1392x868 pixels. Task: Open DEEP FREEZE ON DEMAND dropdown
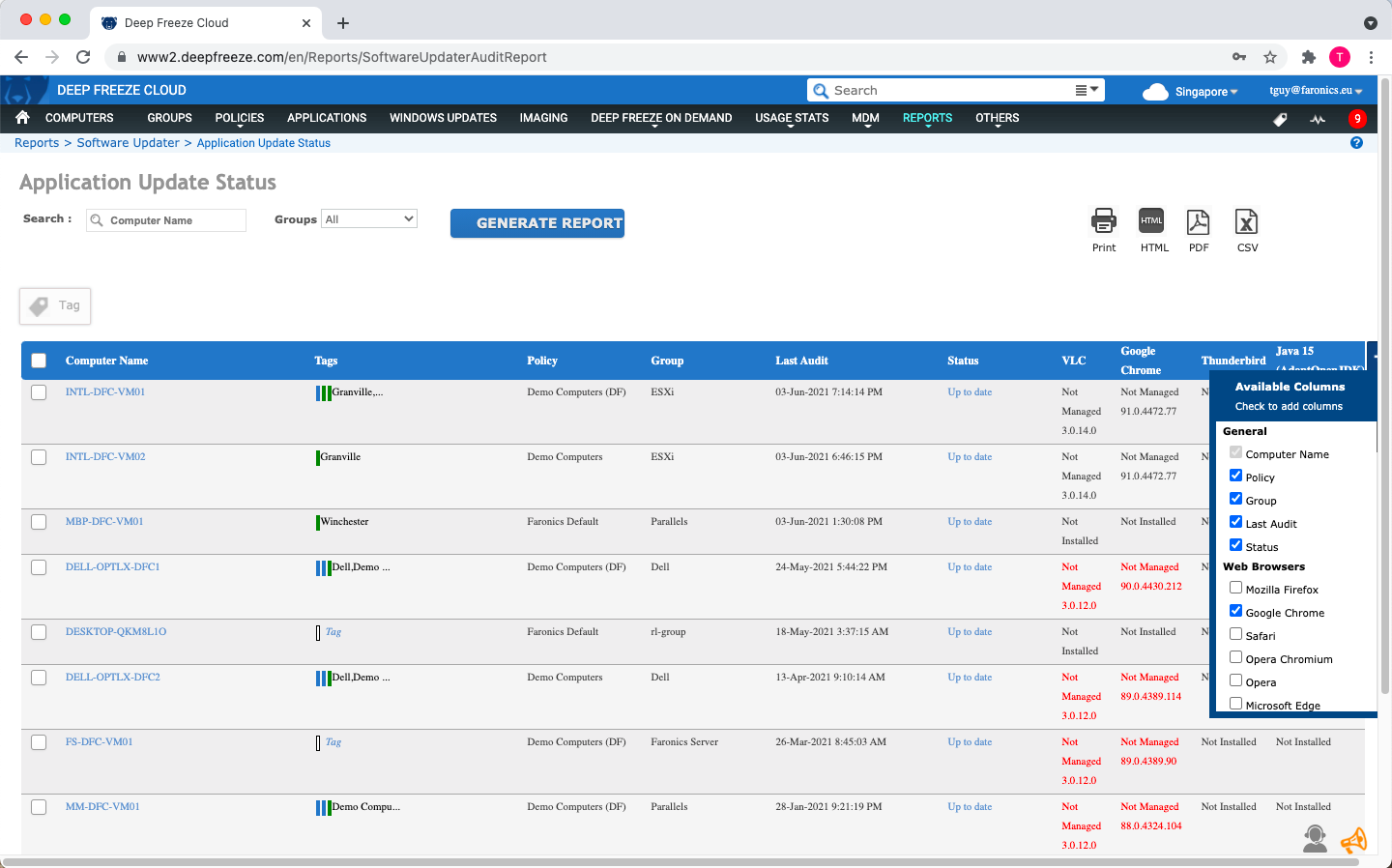pyautogui.click(x=661, y=118)
